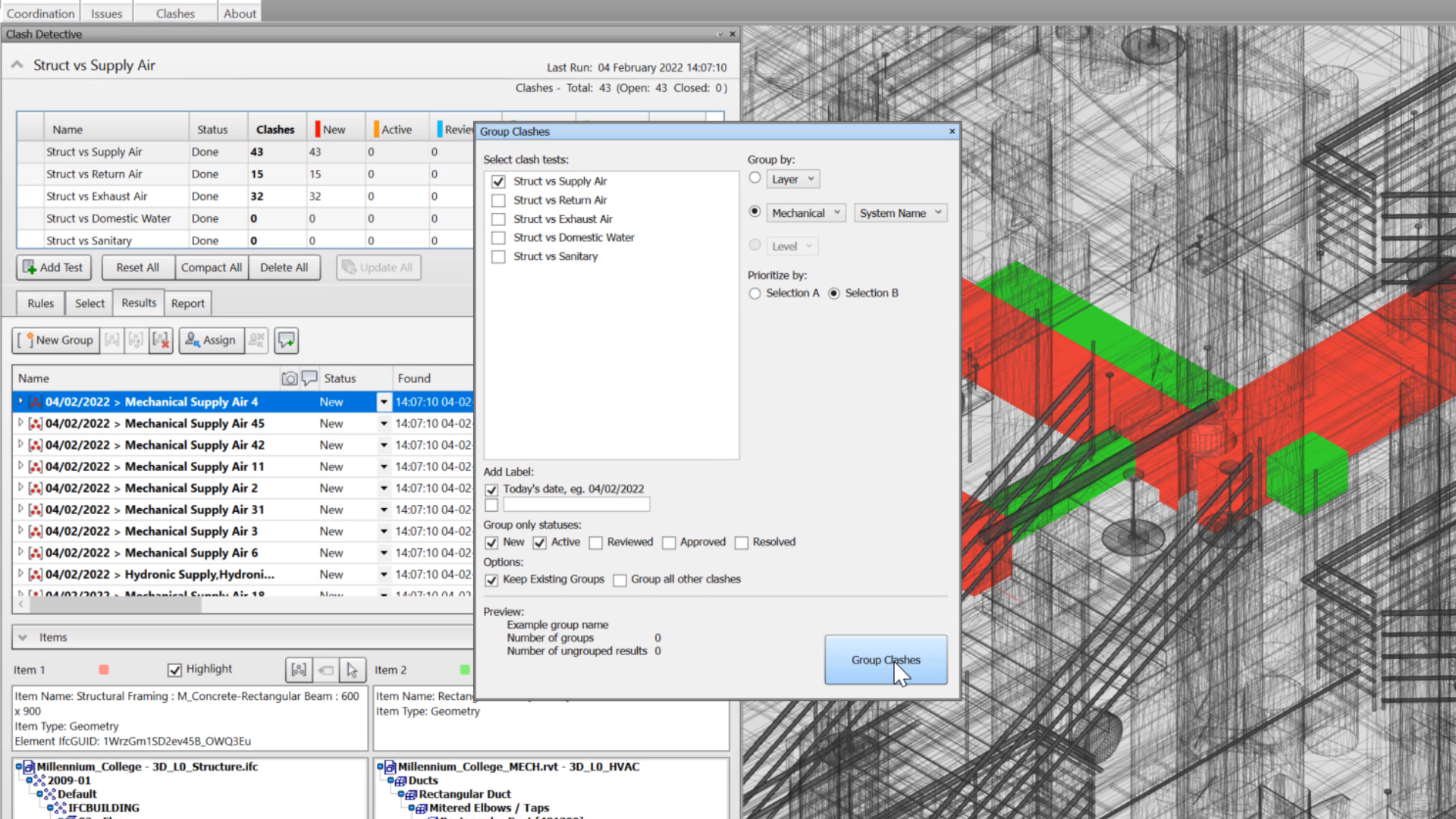
Task: Open the Mechanical group-by dropdown
Action: [x=805, y=213]
